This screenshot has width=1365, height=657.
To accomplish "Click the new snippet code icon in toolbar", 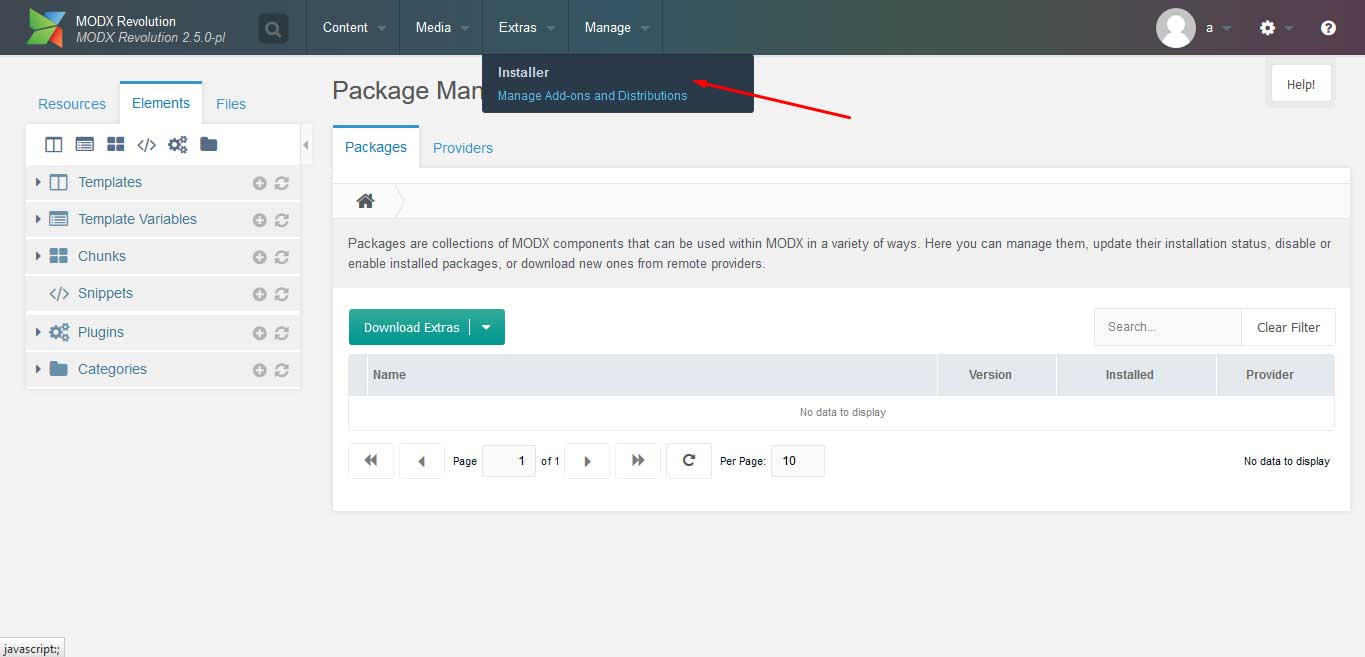I will click(x=146, y=145).
